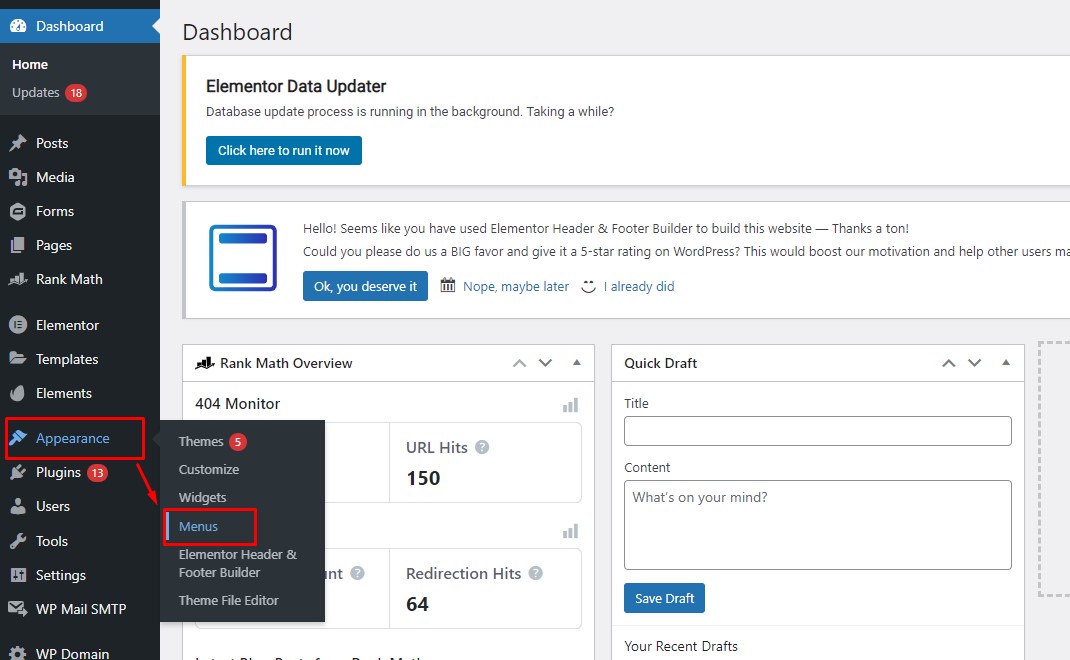This screenshot has width=1070, height=660.
Task: Open the WP Mail SMTP menu label
Action: click(81, 609)
